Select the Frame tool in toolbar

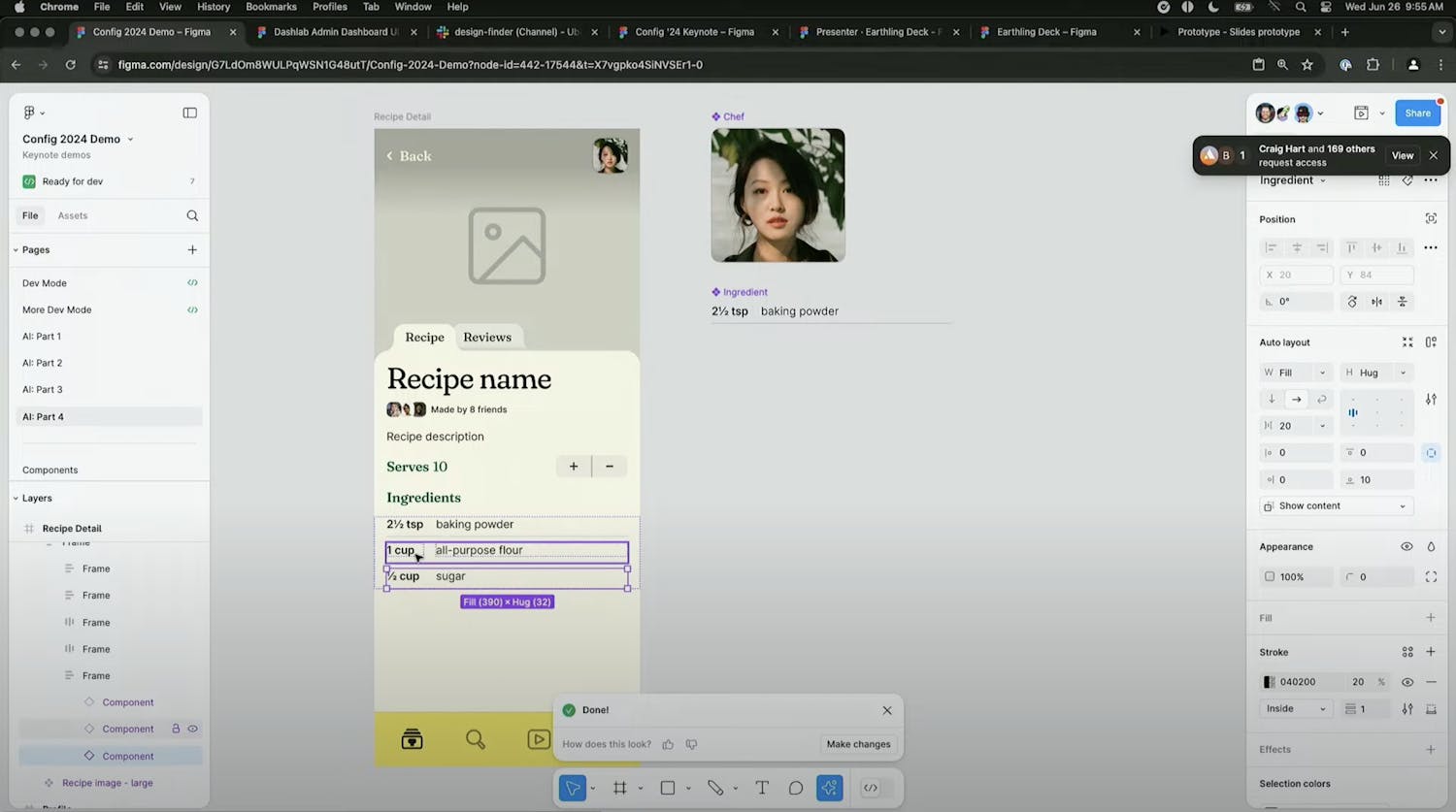(x=620, y=788)
